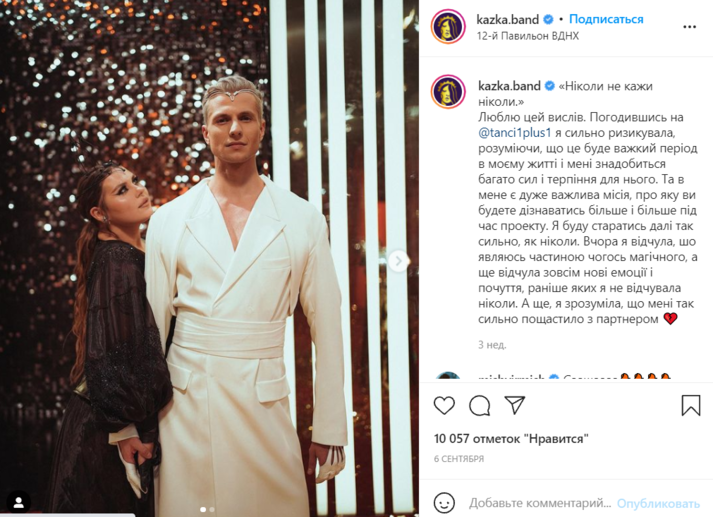713x517 pixels.
Task: Select the second carousel dot indicator
Action: point(212,509)
